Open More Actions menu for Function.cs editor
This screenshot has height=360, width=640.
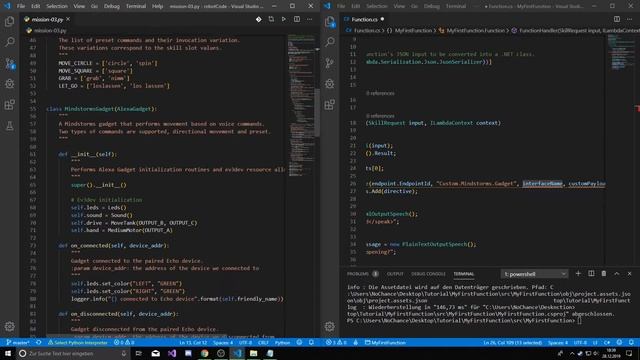pos(629,19)
